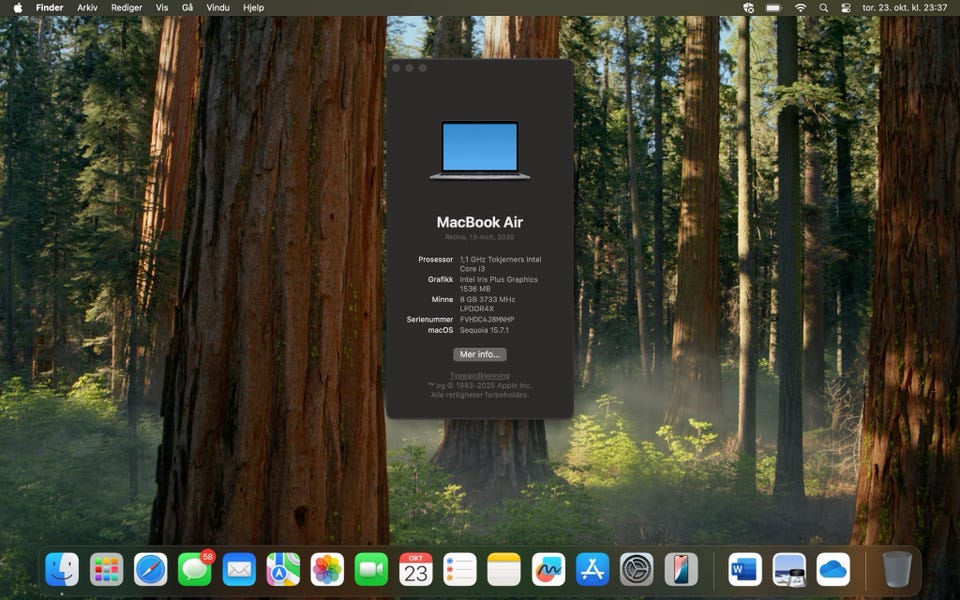The image size is (960, 600).
Task: Open the Photos app in Dock
Action: 328,569
